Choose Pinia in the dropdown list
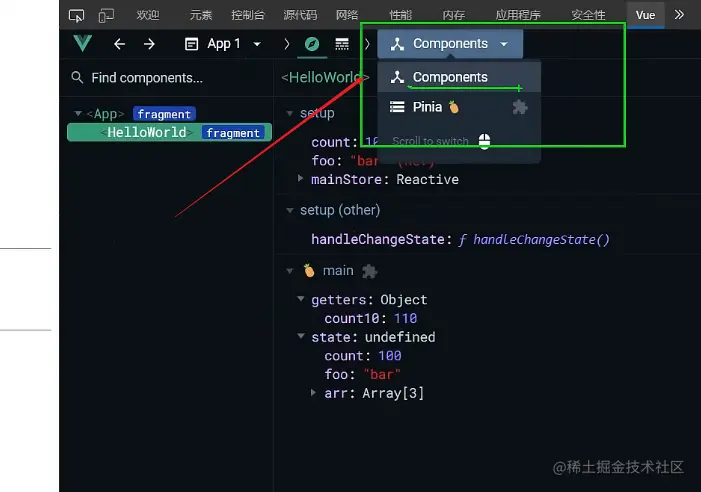The height and width of the screenshot is (492, 701). point(459,107)
